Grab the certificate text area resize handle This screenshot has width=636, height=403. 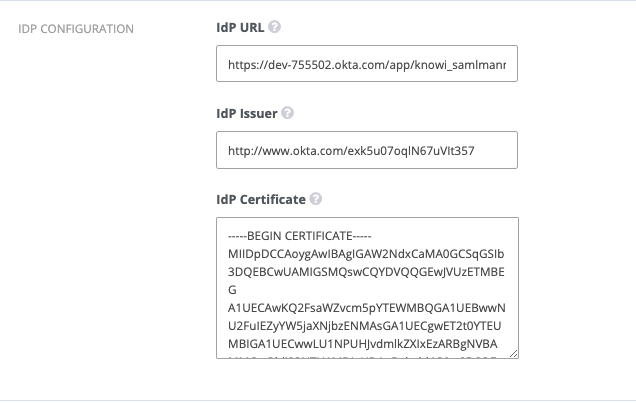point(513,353)
